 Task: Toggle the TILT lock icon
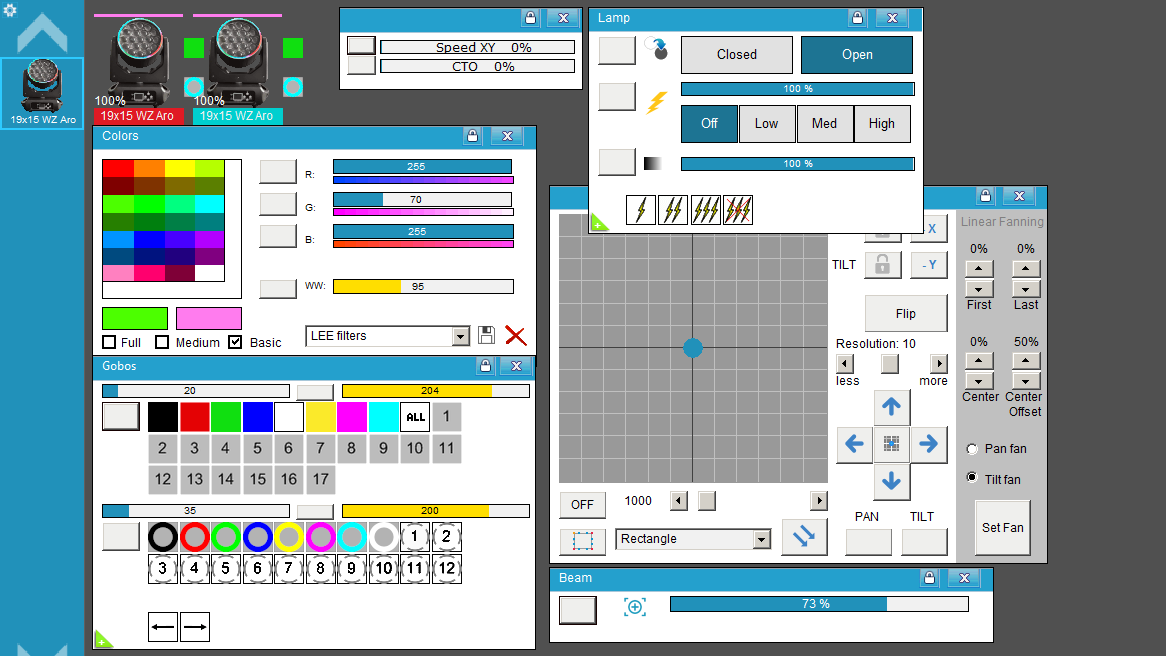pos(883,265)
